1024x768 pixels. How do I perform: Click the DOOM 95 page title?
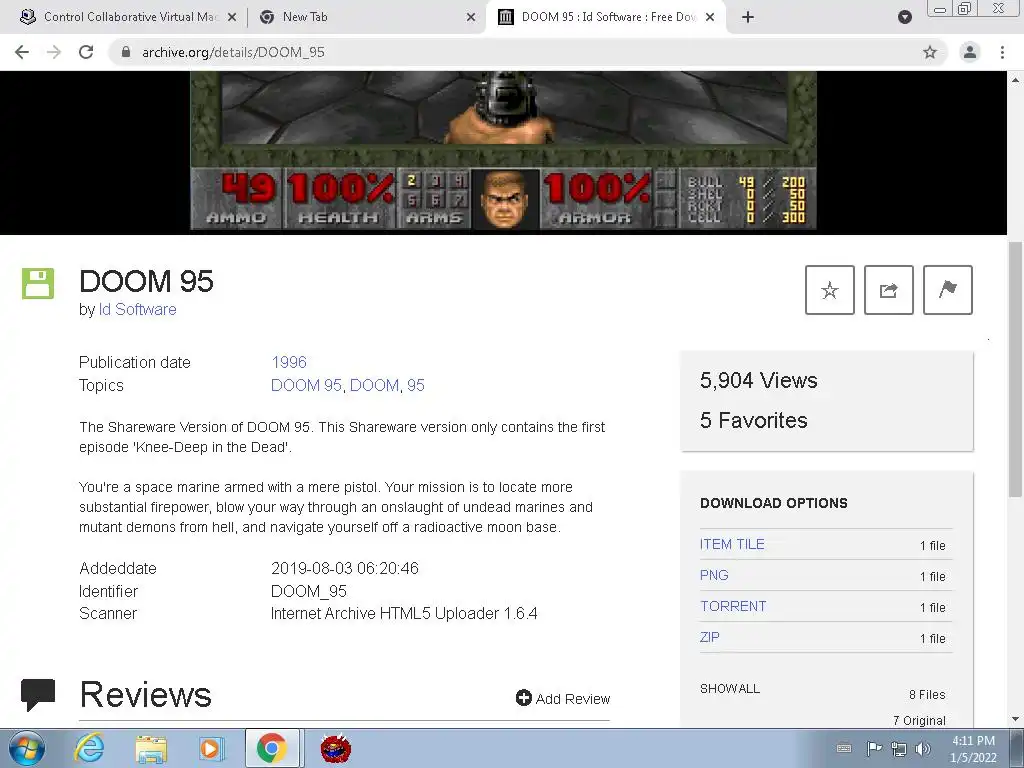[x=146, y=281]
